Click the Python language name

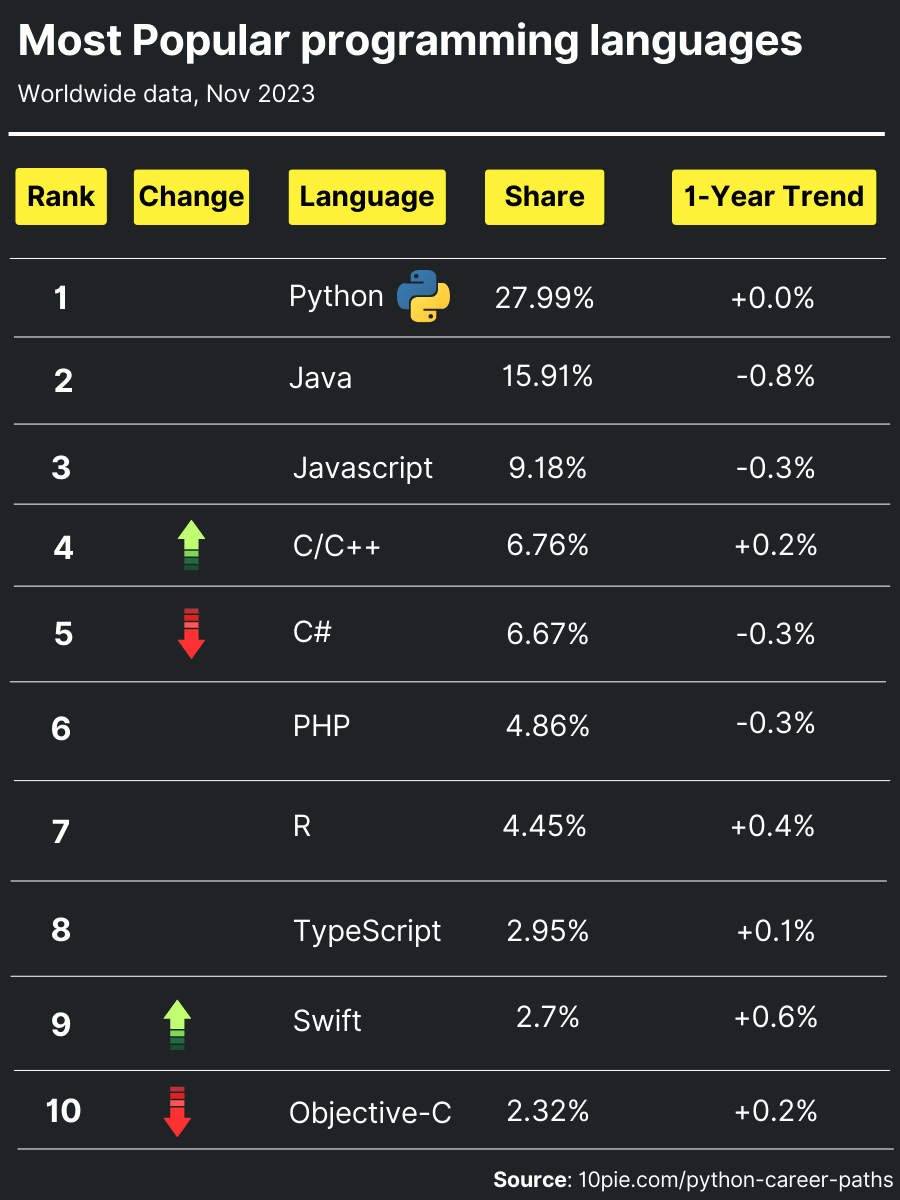point(336,297)
